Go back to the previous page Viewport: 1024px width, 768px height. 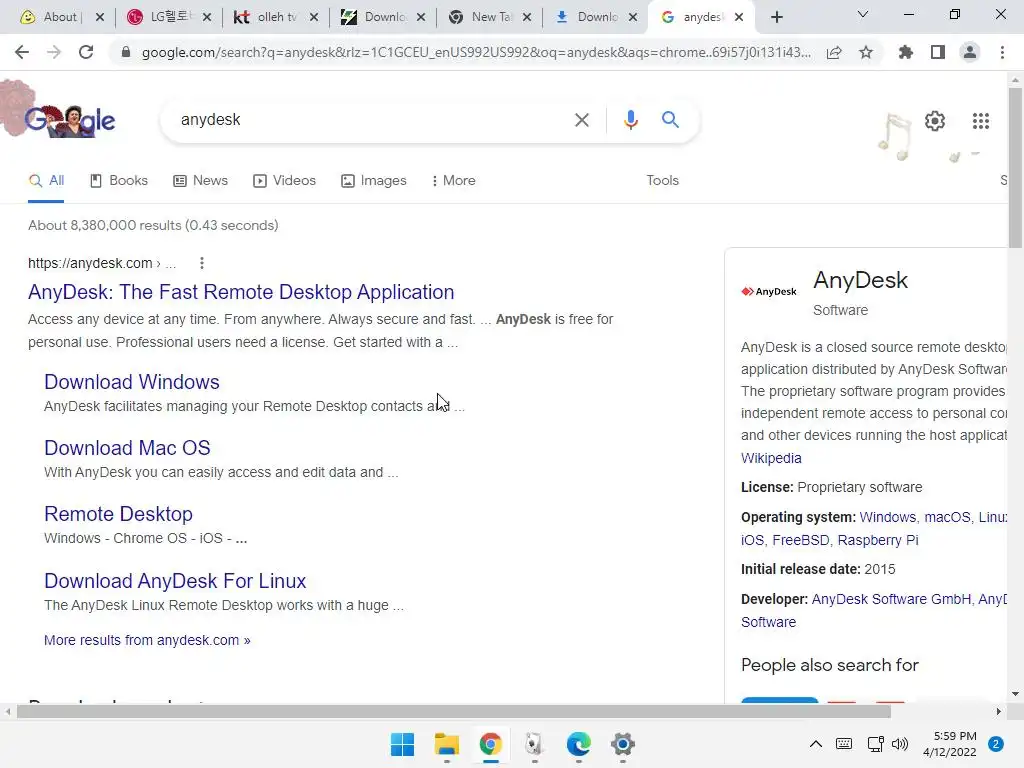pos(22,52)
